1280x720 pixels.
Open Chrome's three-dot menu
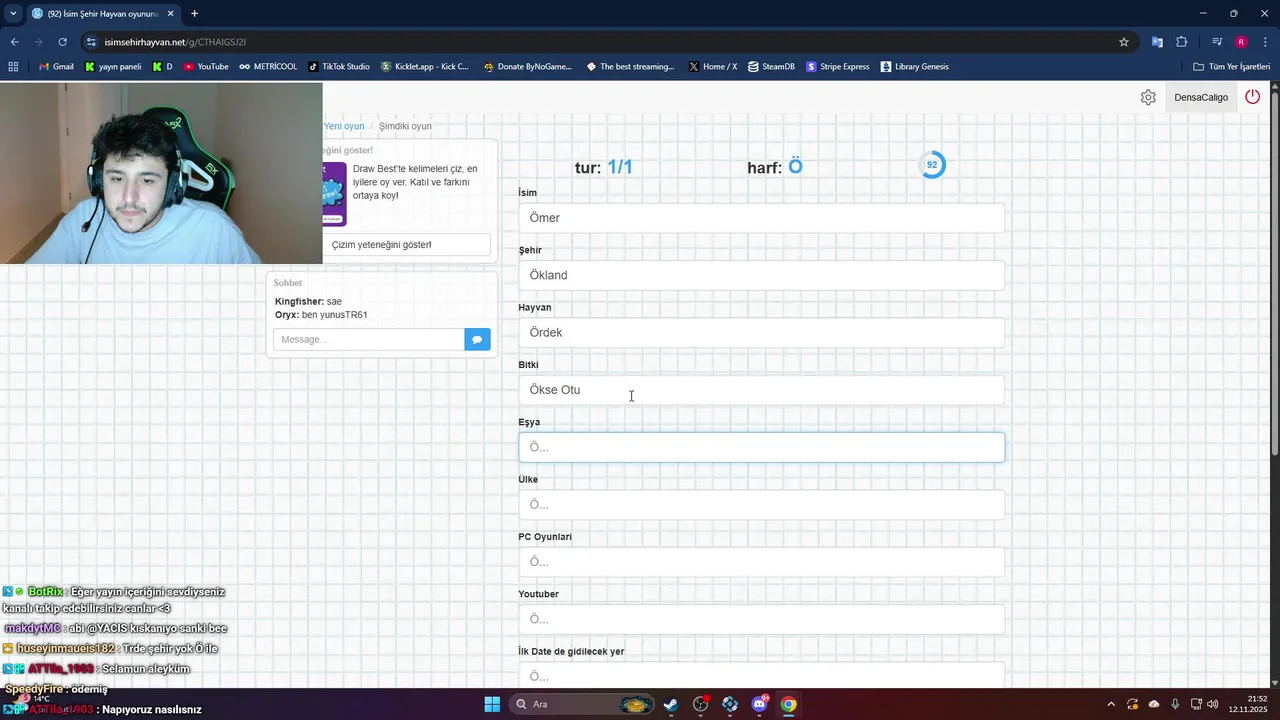(x=1263, y=42)
